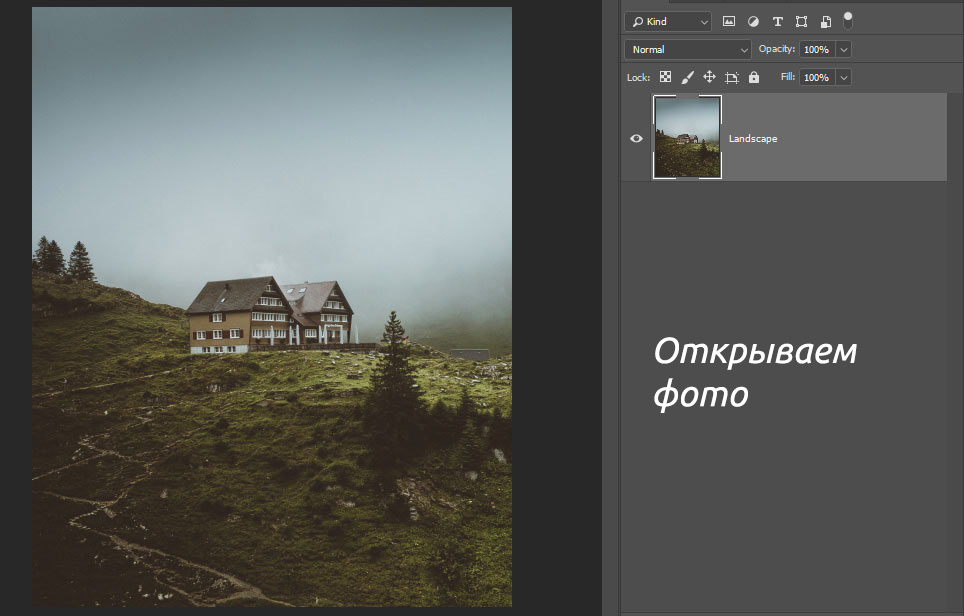Filter layers by pixel layers icon
Viewport: 964px width, 616px height.
(729, 22)
